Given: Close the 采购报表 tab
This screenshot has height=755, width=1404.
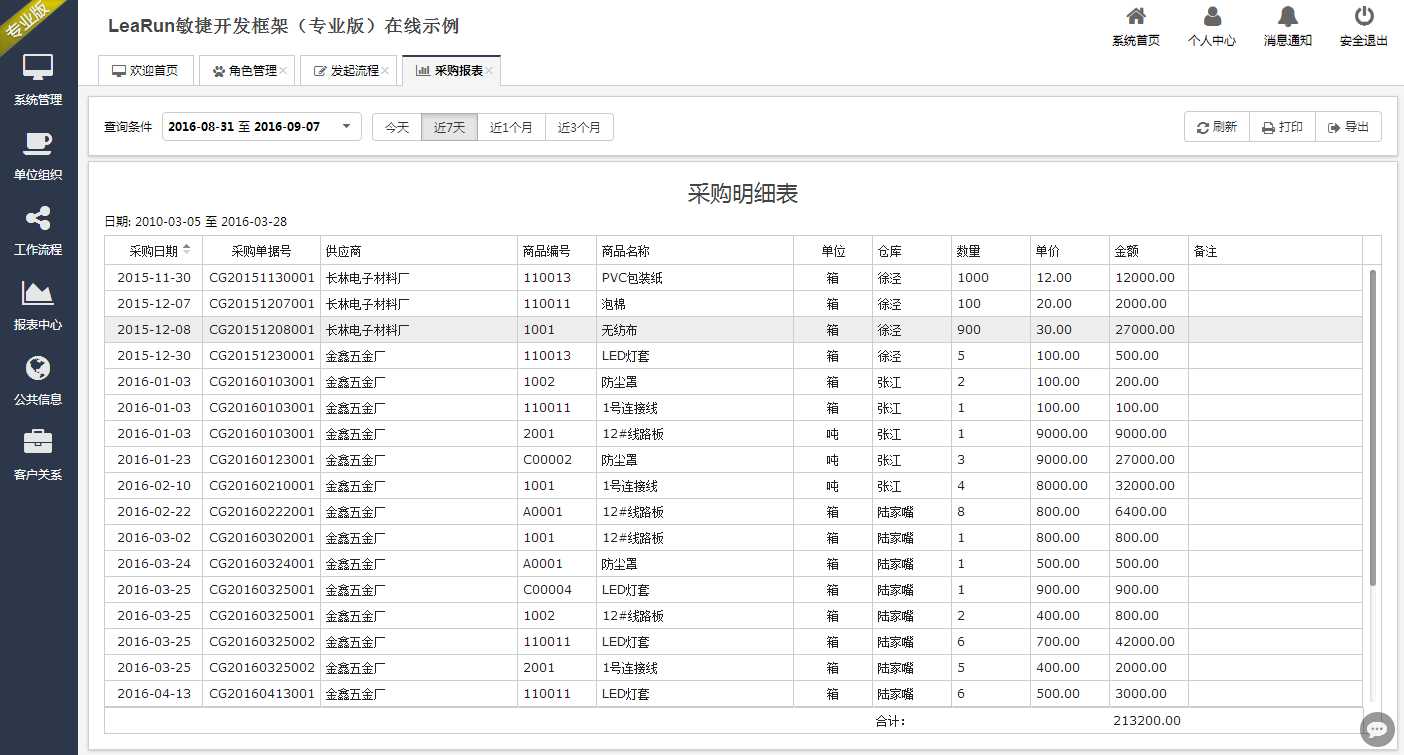Looking at the screenshot, I should [490, 71].
